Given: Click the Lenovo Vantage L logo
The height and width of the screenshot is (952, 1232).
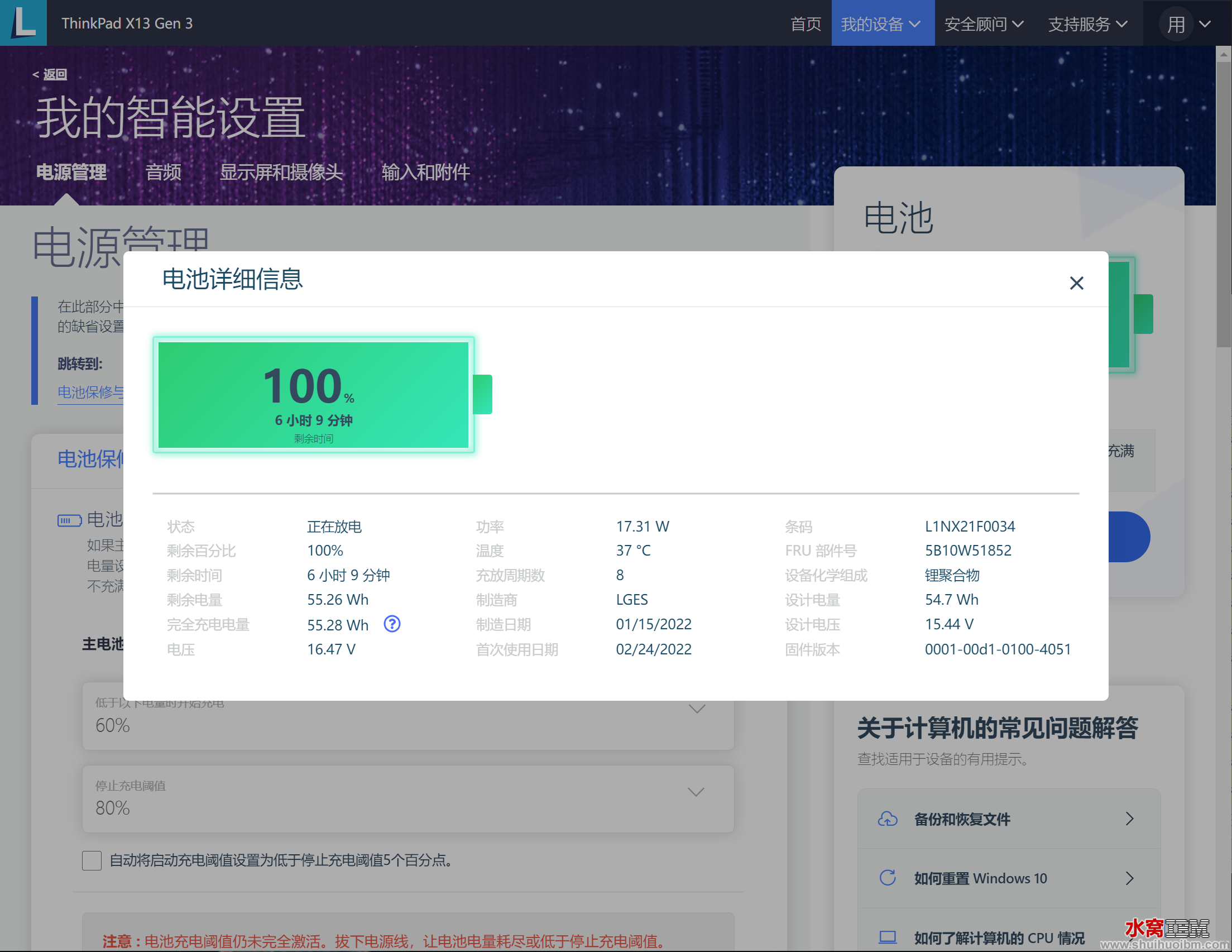Looking at the screenshot, I should pos(23,22).
